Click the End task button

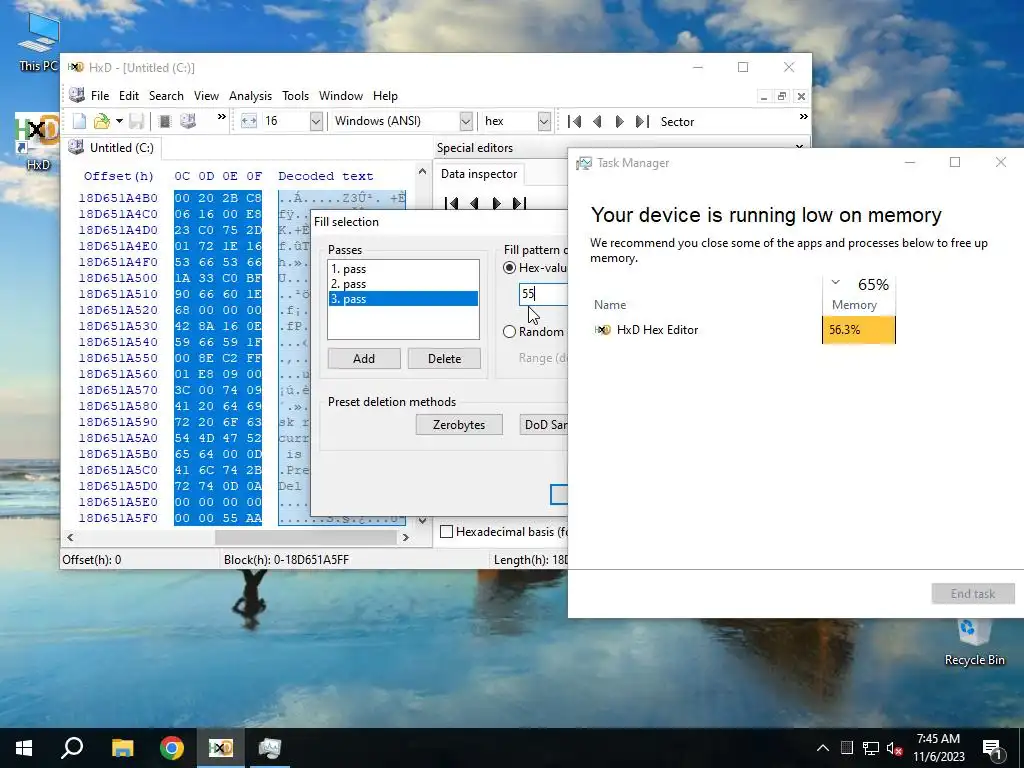(x=973, y=594)
